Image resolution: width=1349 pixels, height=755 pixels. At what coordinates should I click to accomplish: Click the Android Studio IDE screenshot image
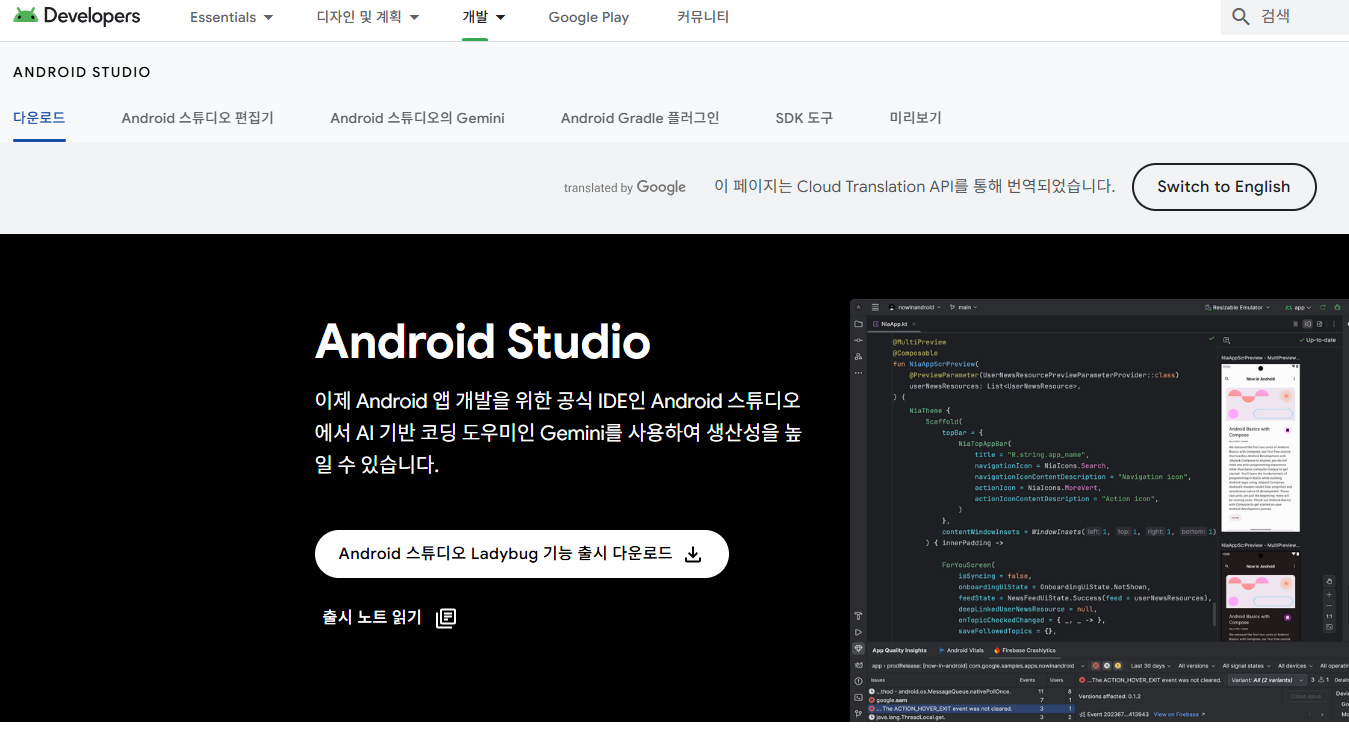(1099, 510)
